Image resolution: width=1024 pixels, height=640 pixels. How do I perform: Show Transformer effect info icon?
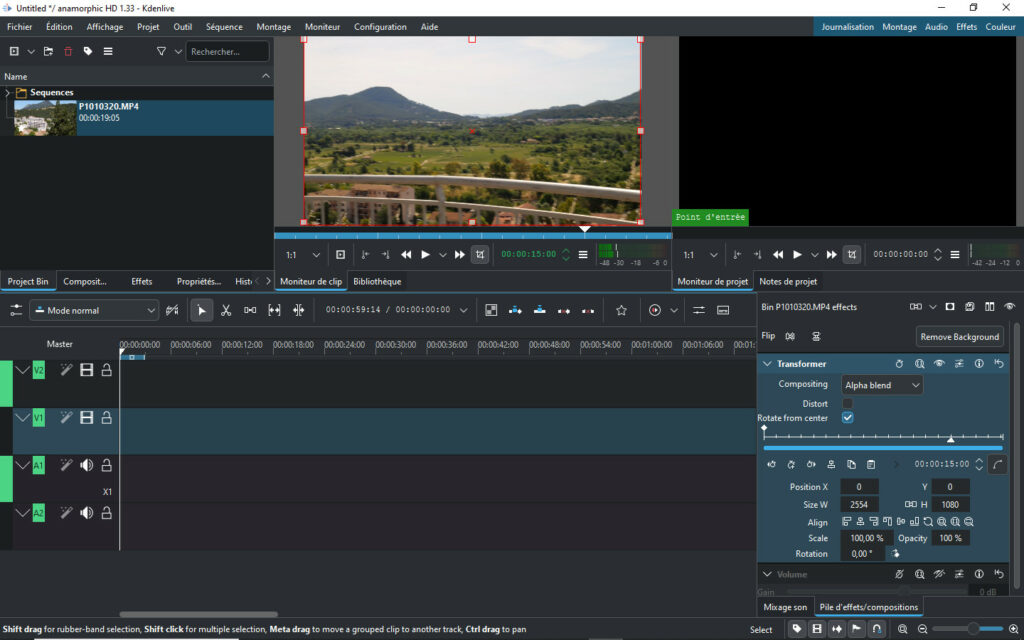[x=979, y=364]
